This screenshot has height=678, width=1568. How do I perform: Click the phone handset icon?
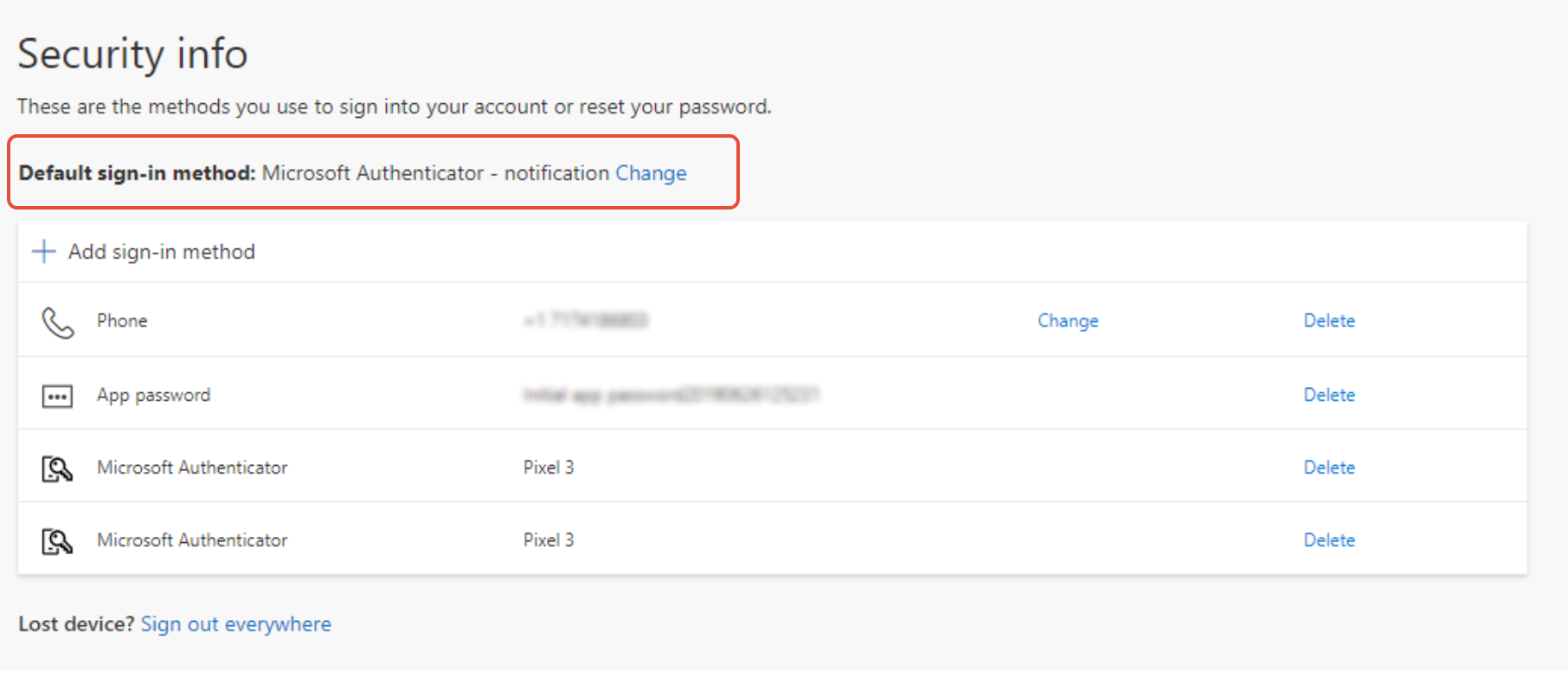click(58, 322)
